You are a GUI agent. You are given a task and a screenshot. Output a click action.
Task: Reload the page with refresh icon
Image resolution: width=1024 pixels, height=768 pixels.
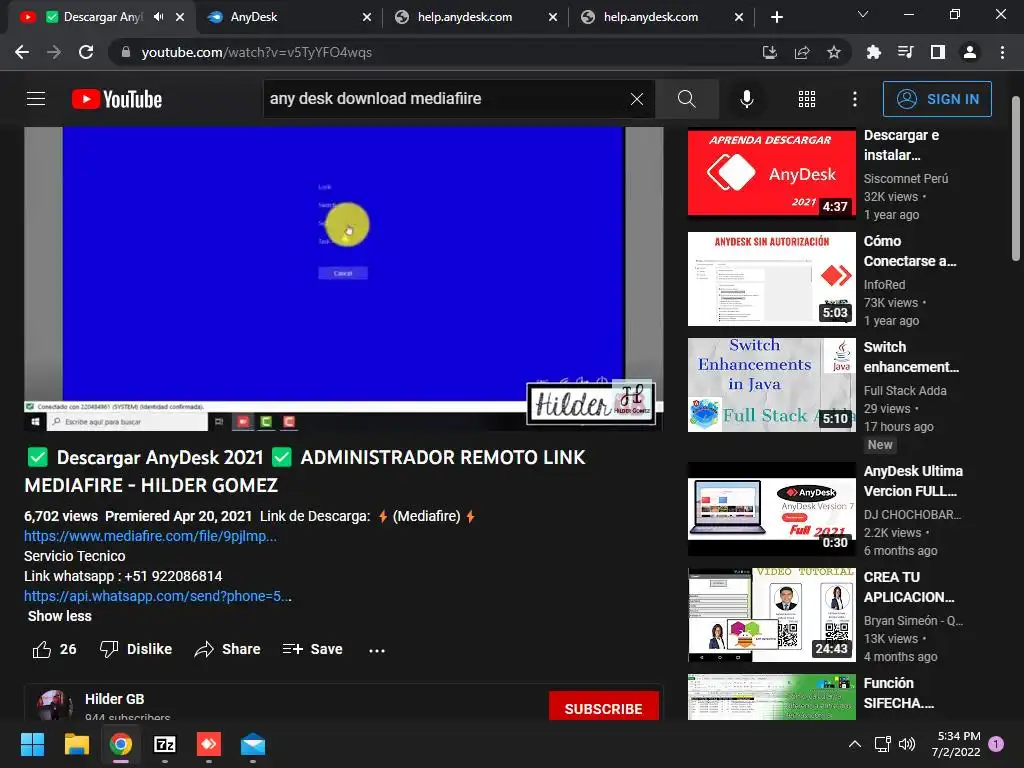86,52
